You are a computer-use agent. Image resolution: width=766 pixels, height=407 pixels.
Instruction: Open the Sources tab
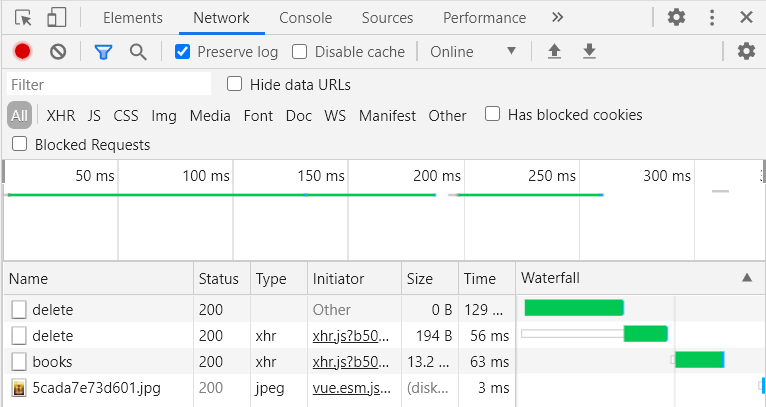pyautogui.click(x=387, y=17)
